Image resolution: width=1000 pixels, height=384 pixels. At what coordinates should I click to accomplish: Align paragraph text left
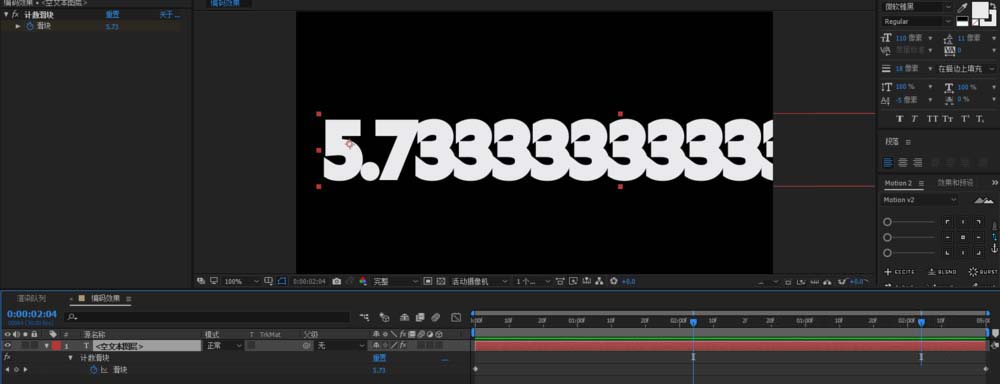click(887, 163)
